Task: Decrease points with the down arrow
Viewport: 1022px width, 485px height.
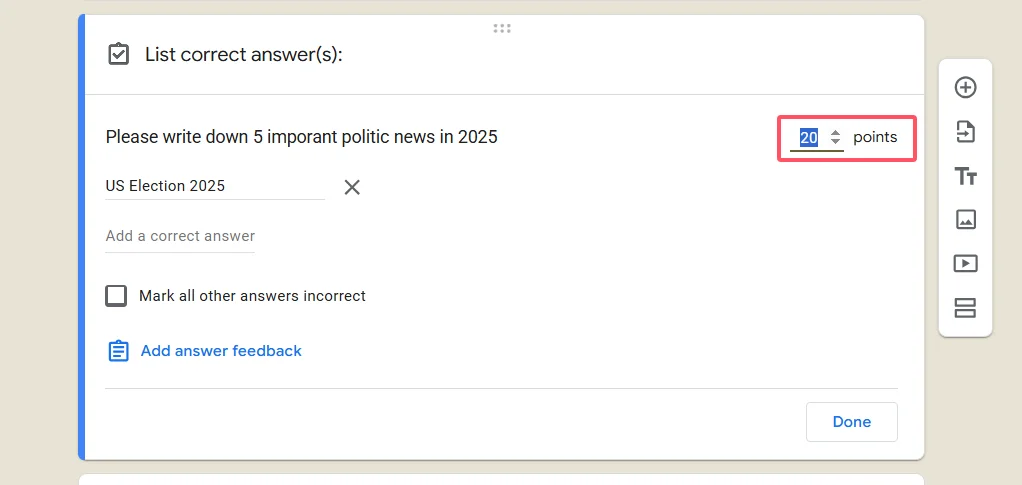Action: (836, 142)
